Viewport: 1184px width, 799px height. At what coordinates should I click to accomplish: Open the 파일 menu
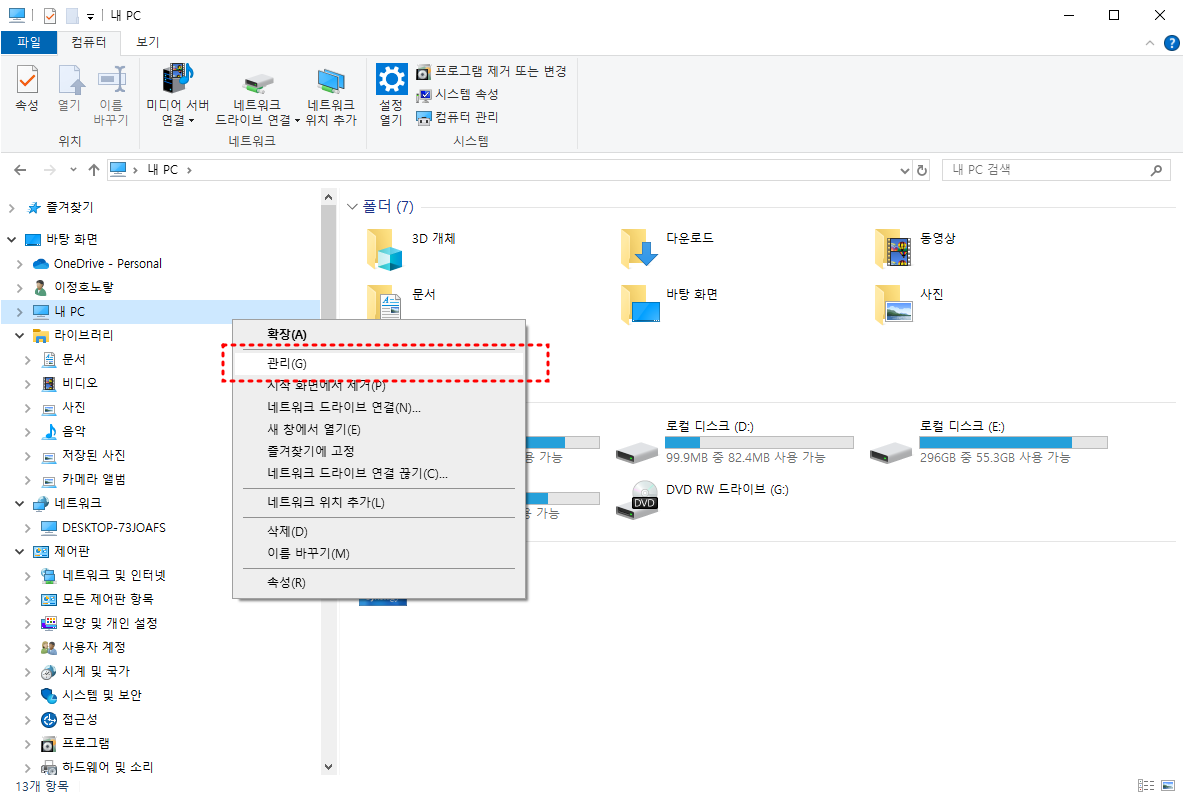29,43
